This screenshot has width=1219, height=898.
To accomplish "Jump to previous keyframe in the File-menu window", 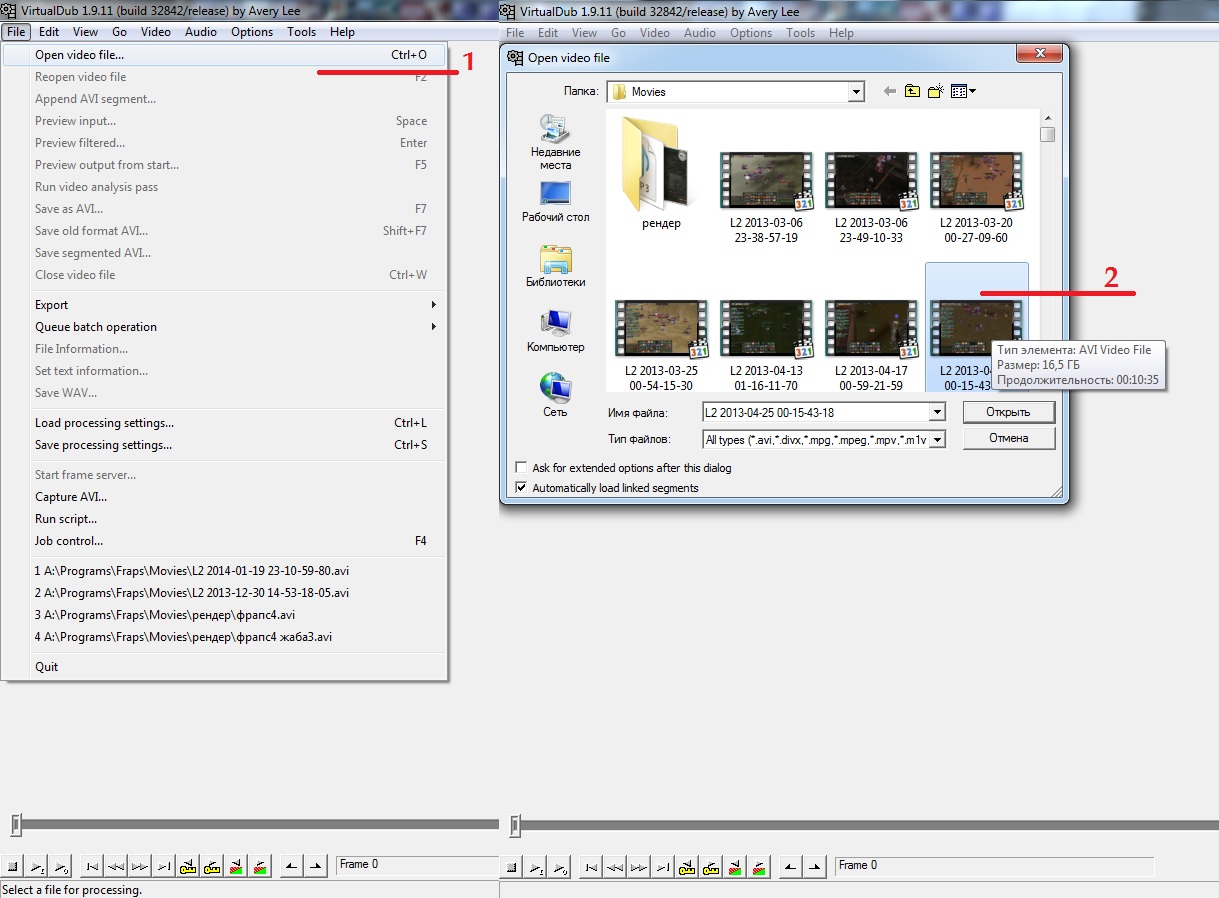I will [188, 866].
